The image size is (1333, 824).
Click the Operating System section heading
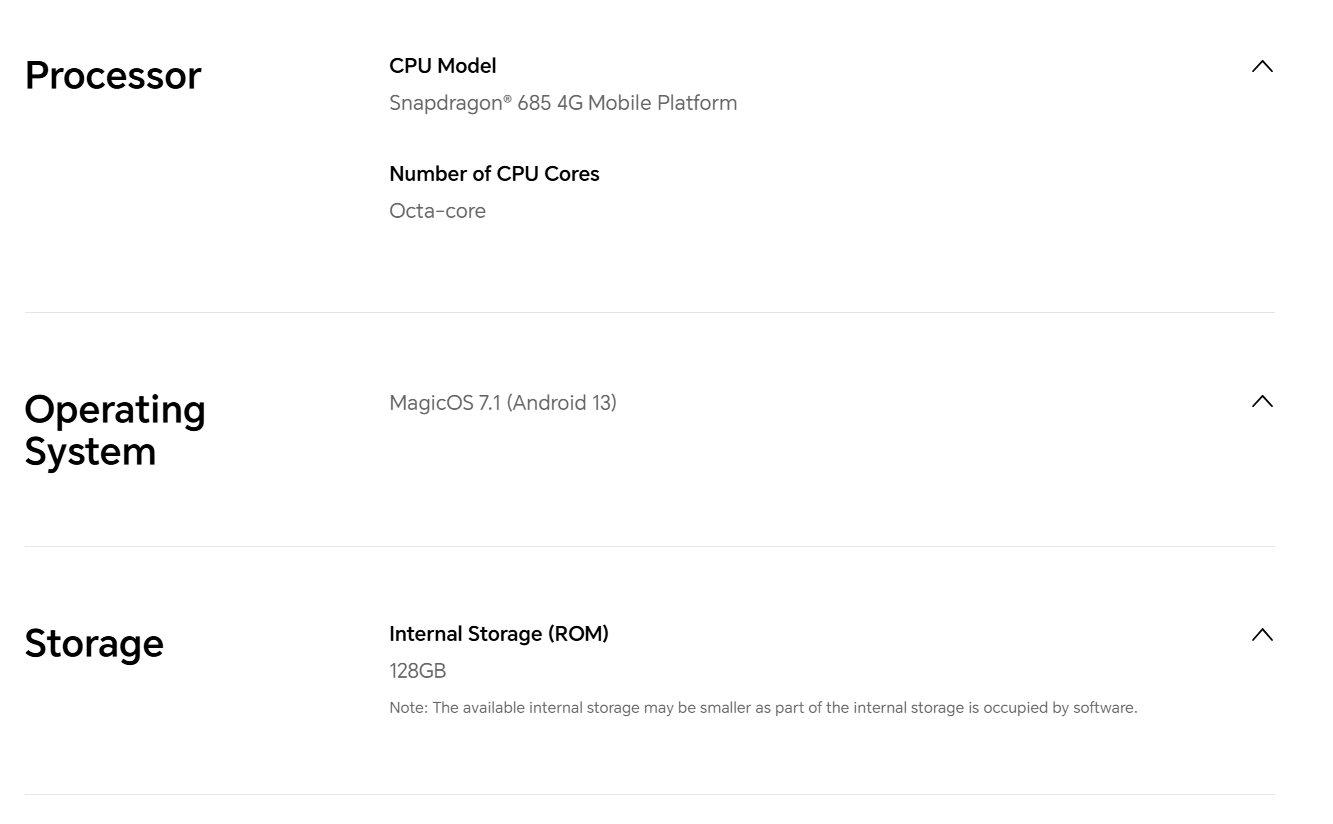click(115, 430)
